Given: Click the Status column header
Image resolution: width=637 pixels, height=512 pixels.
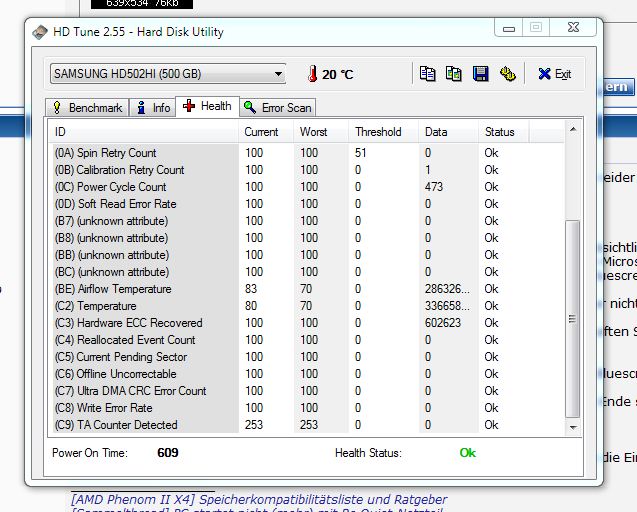Looking at the screenshot, I should click(x=503, y=132).
